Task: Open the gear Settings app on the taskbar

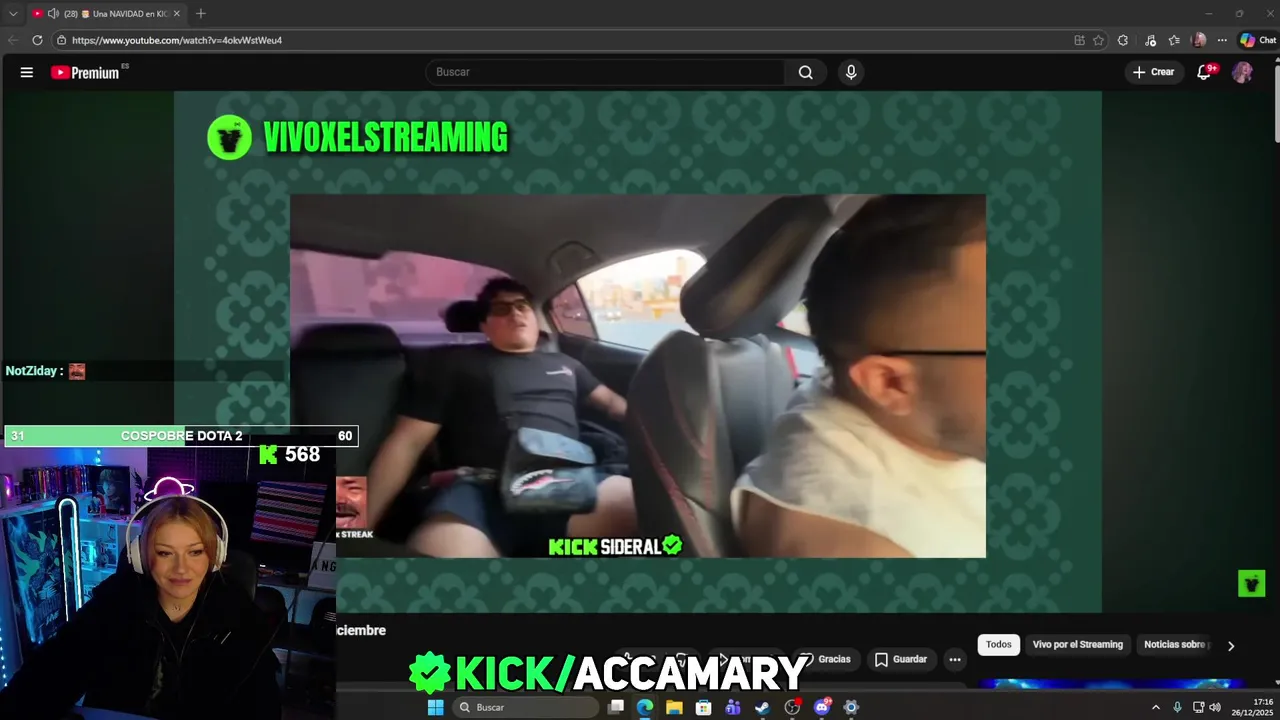Action: tap(851, 707)
